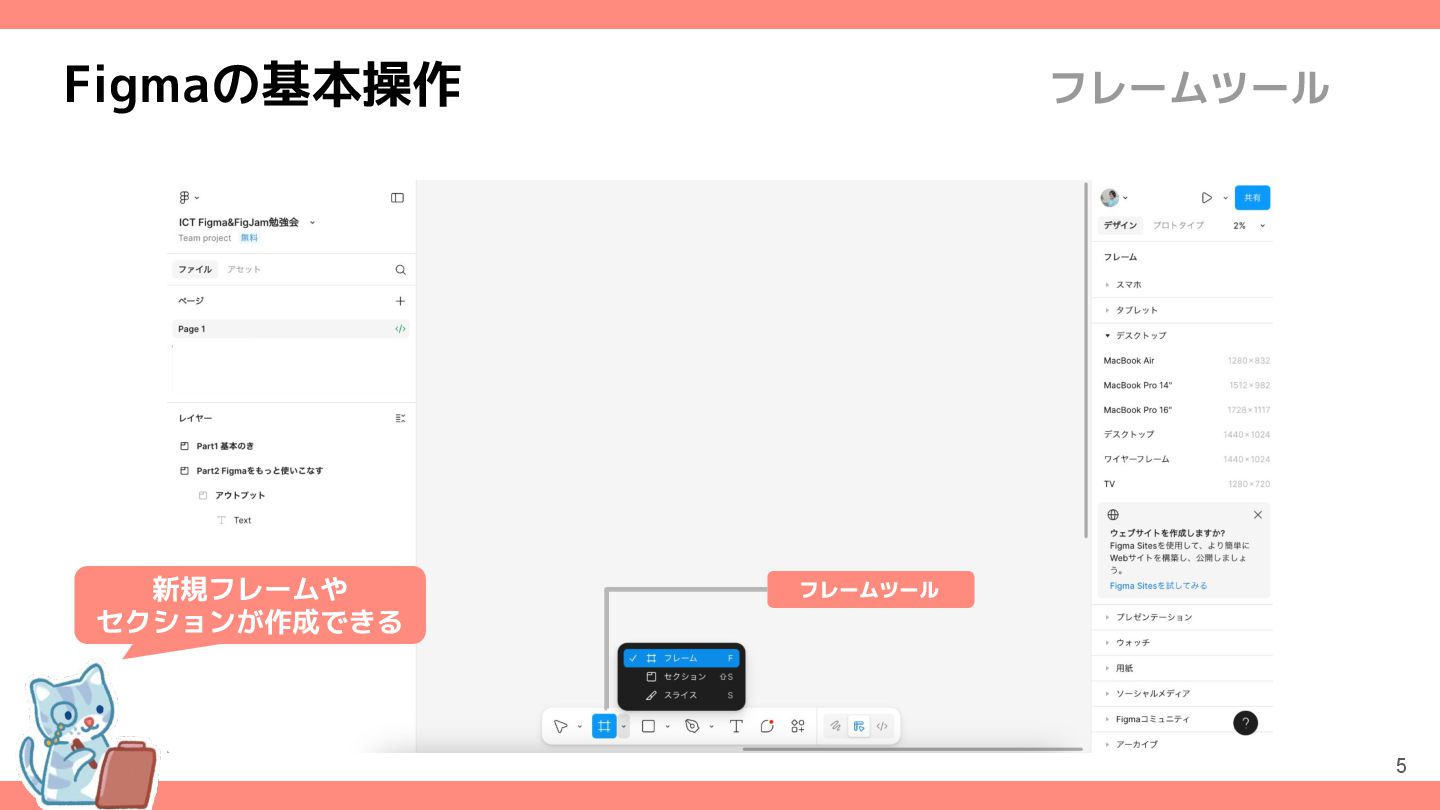Click the blue 共有 share button
Image resolution: width=1440 pixels, height=810 pixels.
tap(1252, 198)
